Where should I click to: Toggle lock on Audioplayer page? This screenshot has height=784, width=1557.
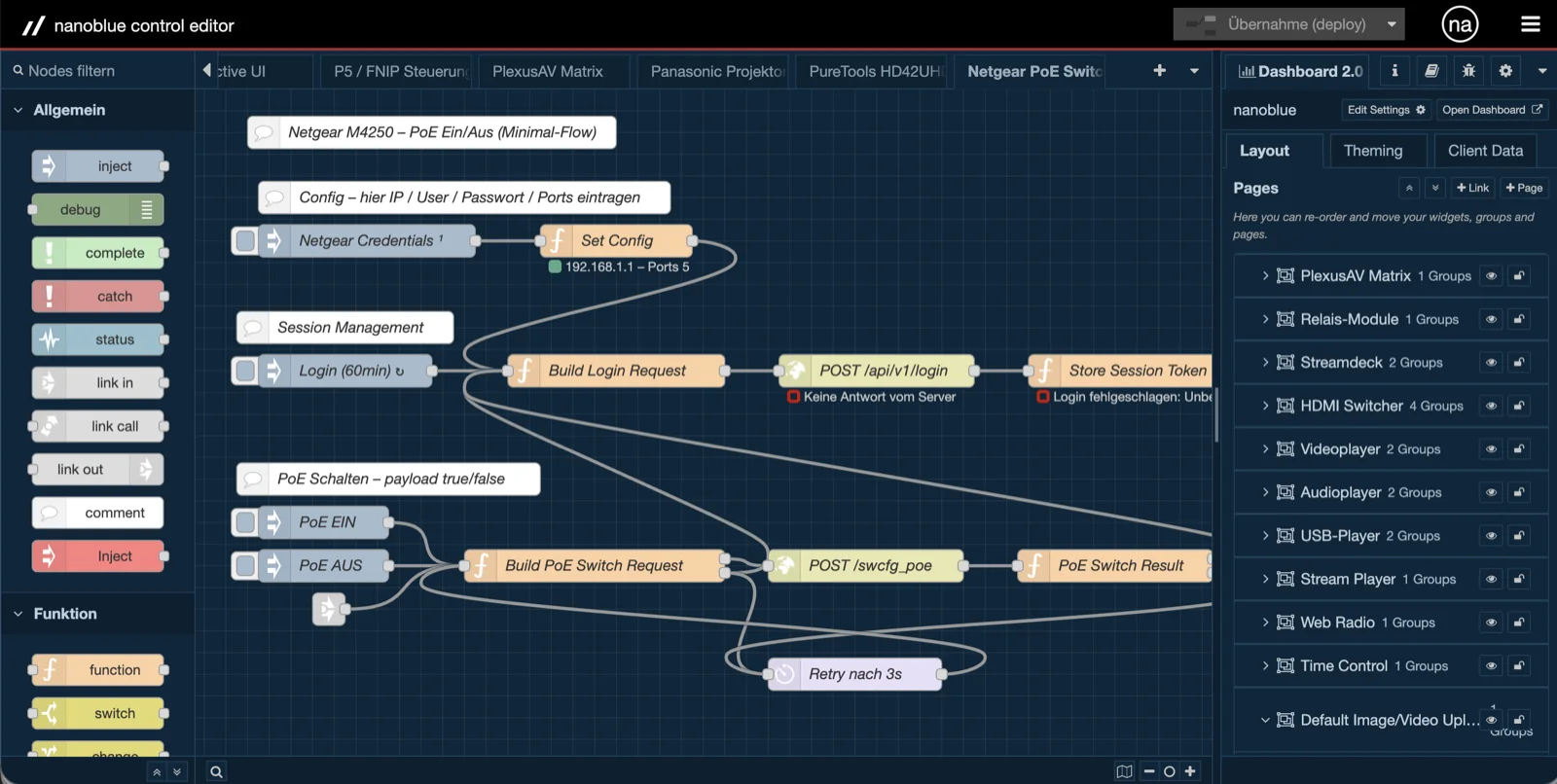pos(1518,492)
